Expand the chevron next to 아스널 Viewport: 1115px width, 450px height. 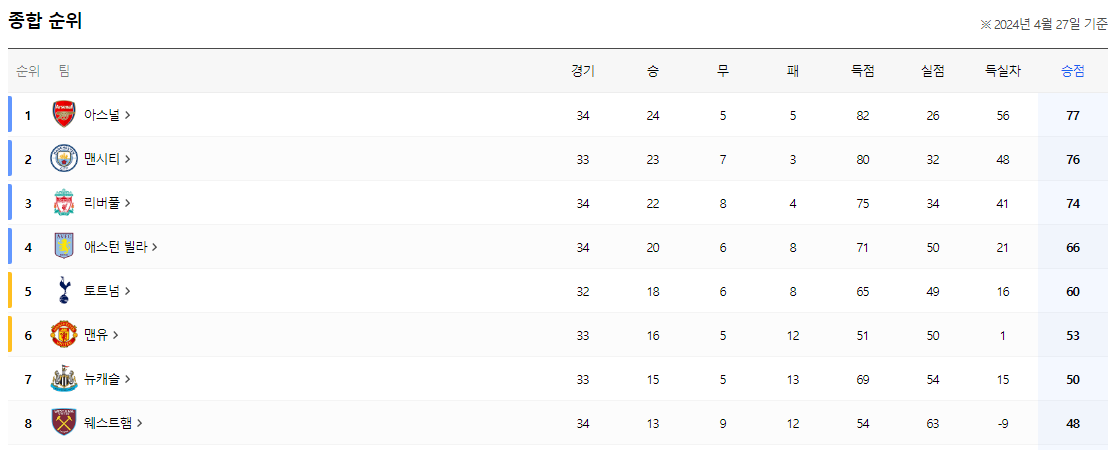pos(127,115)
